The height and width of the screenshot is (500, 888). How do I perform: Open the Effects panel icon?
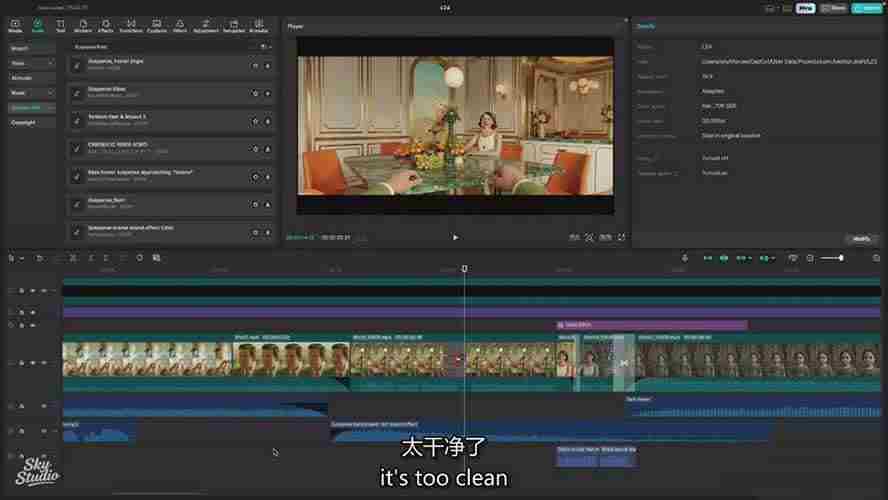[106, 26]
